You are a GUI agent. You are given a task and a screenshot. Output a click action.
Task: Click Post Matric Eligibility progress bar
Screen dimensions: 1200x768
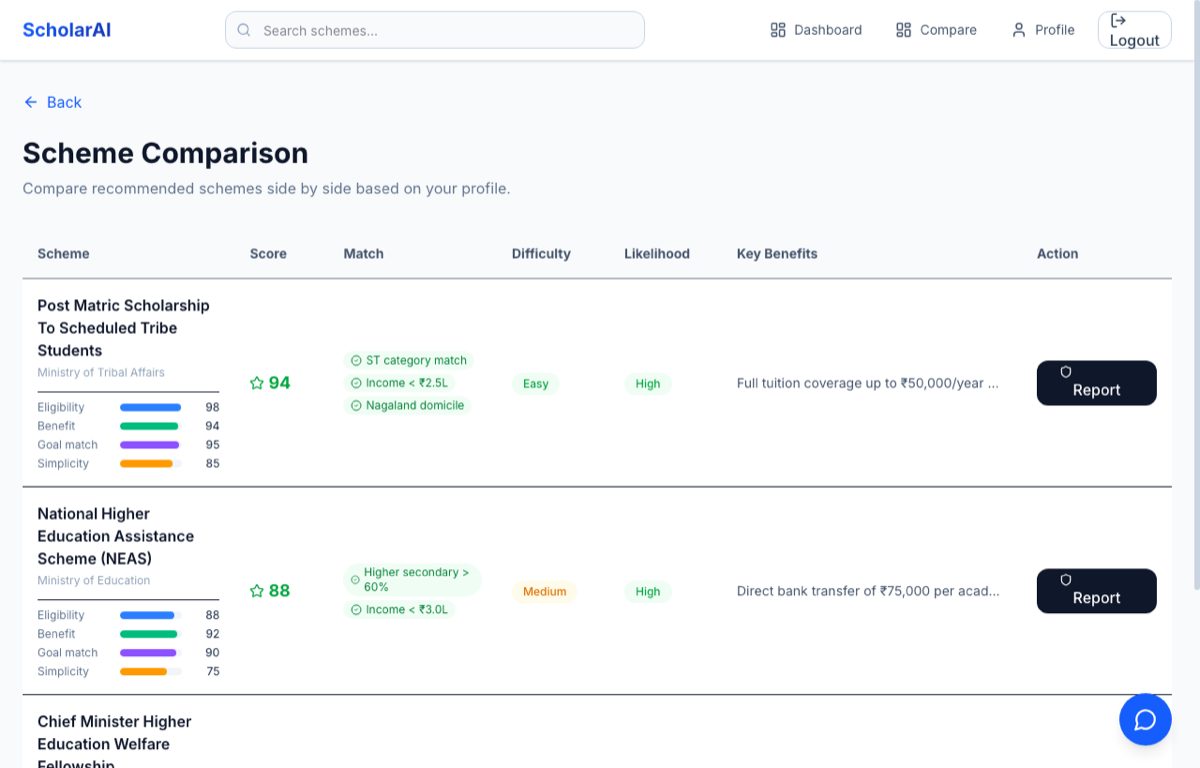(151, 408)
